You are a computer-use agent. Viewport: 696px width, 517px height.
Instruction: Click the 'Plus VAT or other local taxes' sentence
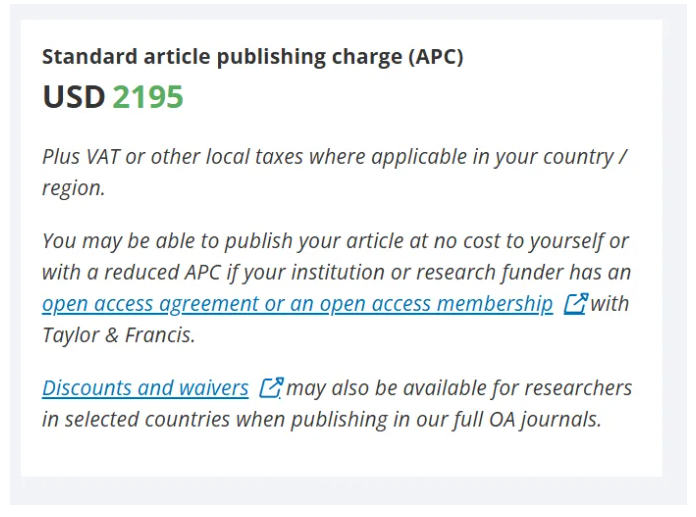pos(335,157)
